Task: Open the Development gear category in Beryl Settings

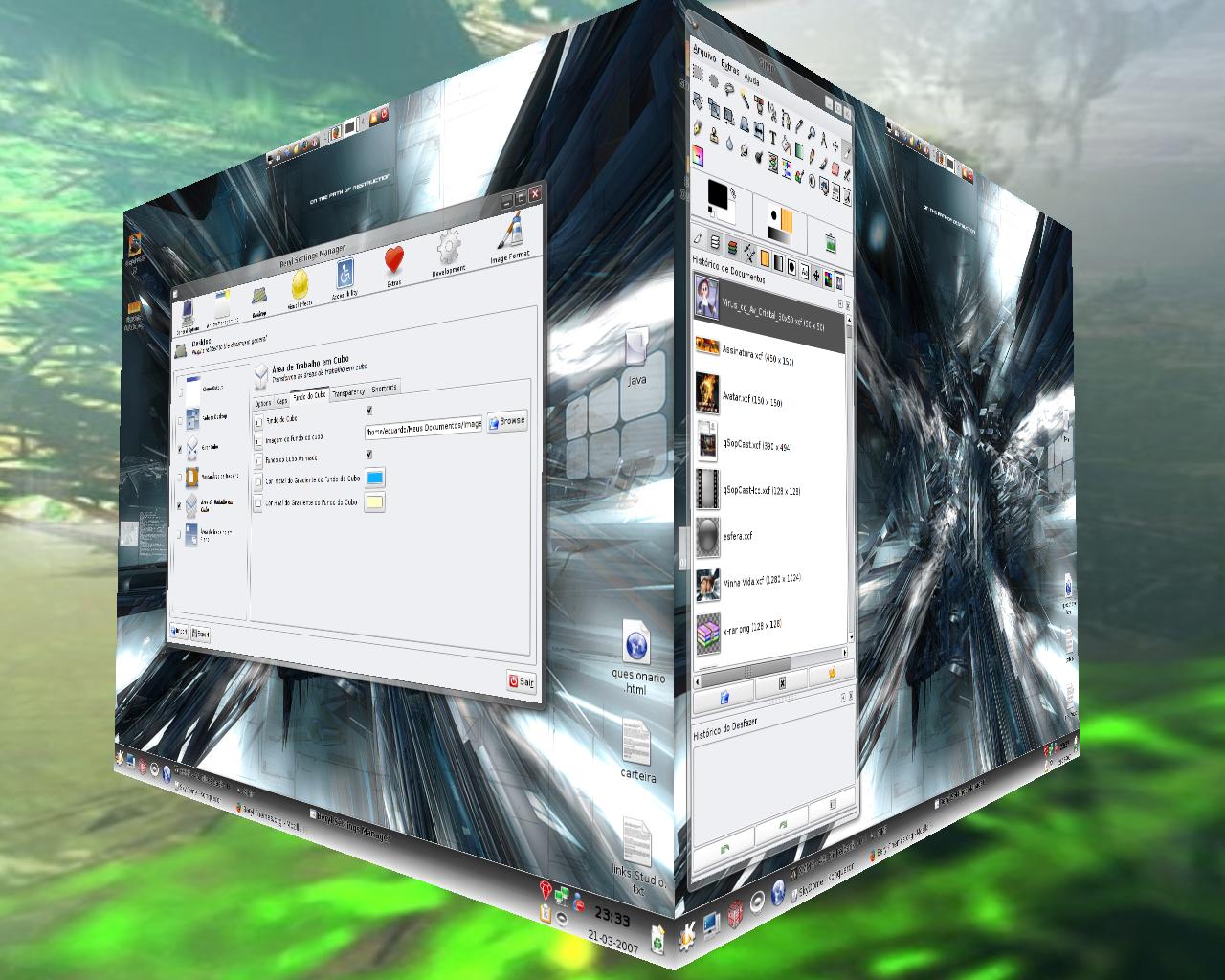Action: point(449,254)
